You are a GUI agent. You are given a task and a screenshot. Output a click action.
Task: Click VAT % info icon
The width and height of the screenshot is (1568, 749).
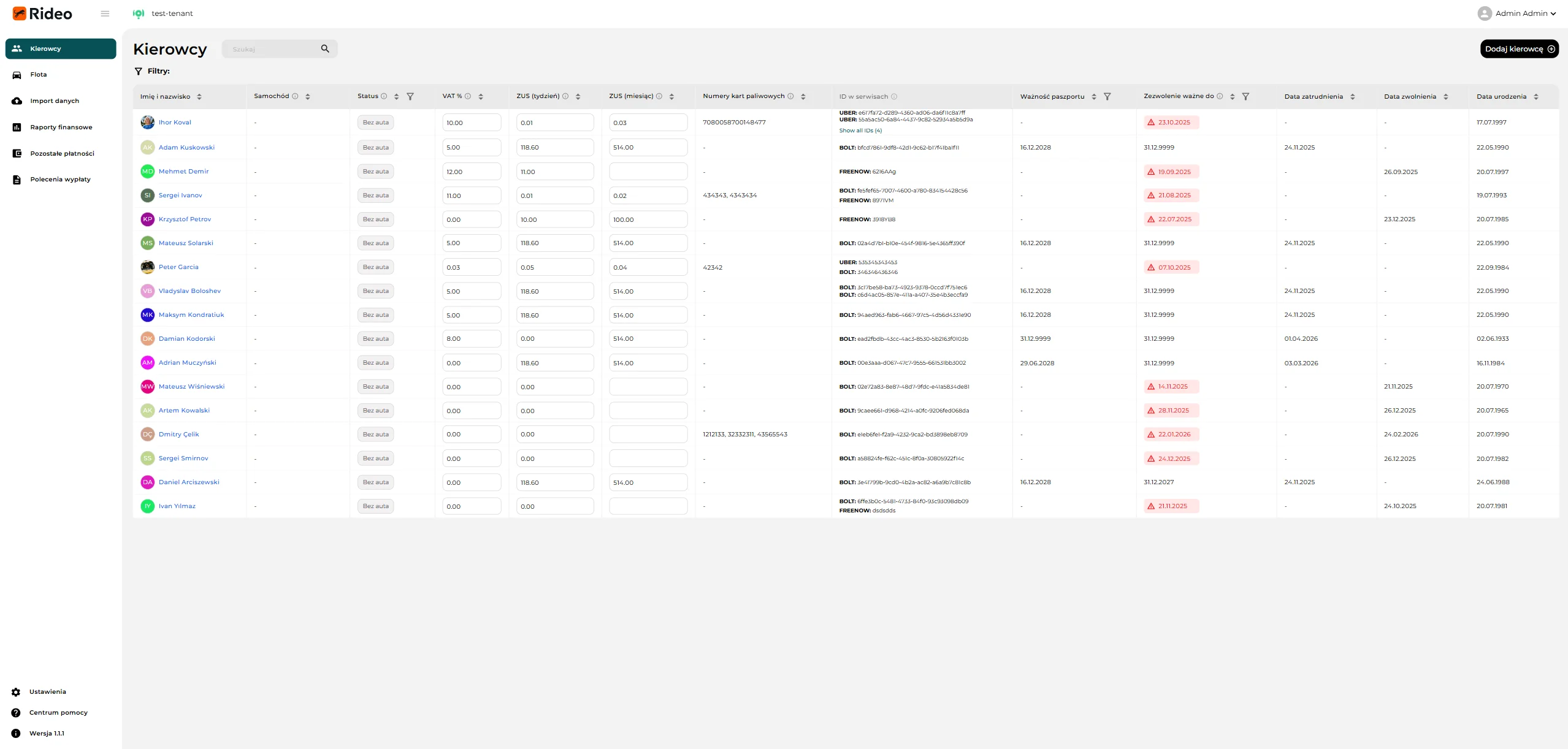[468, 96]
